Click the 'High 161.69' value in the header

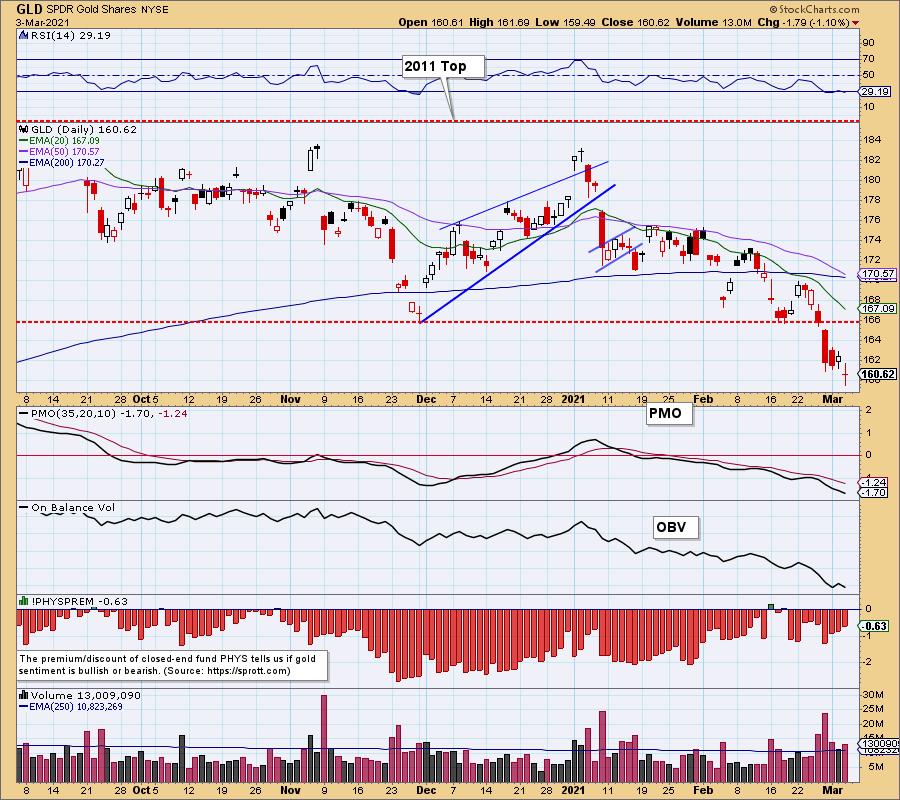pyautogui.click(x=499, y=22)
